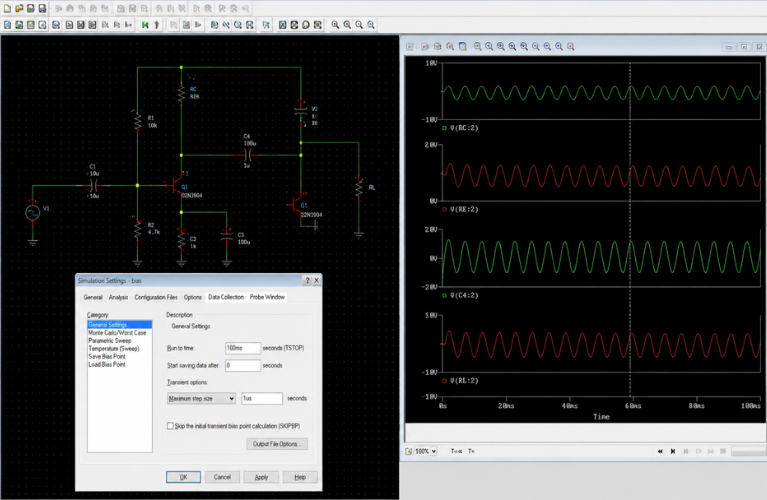Screen dimensions: 767x500
Task: Click last magnifier in waveform toolbar
Action: coord(570,46)
